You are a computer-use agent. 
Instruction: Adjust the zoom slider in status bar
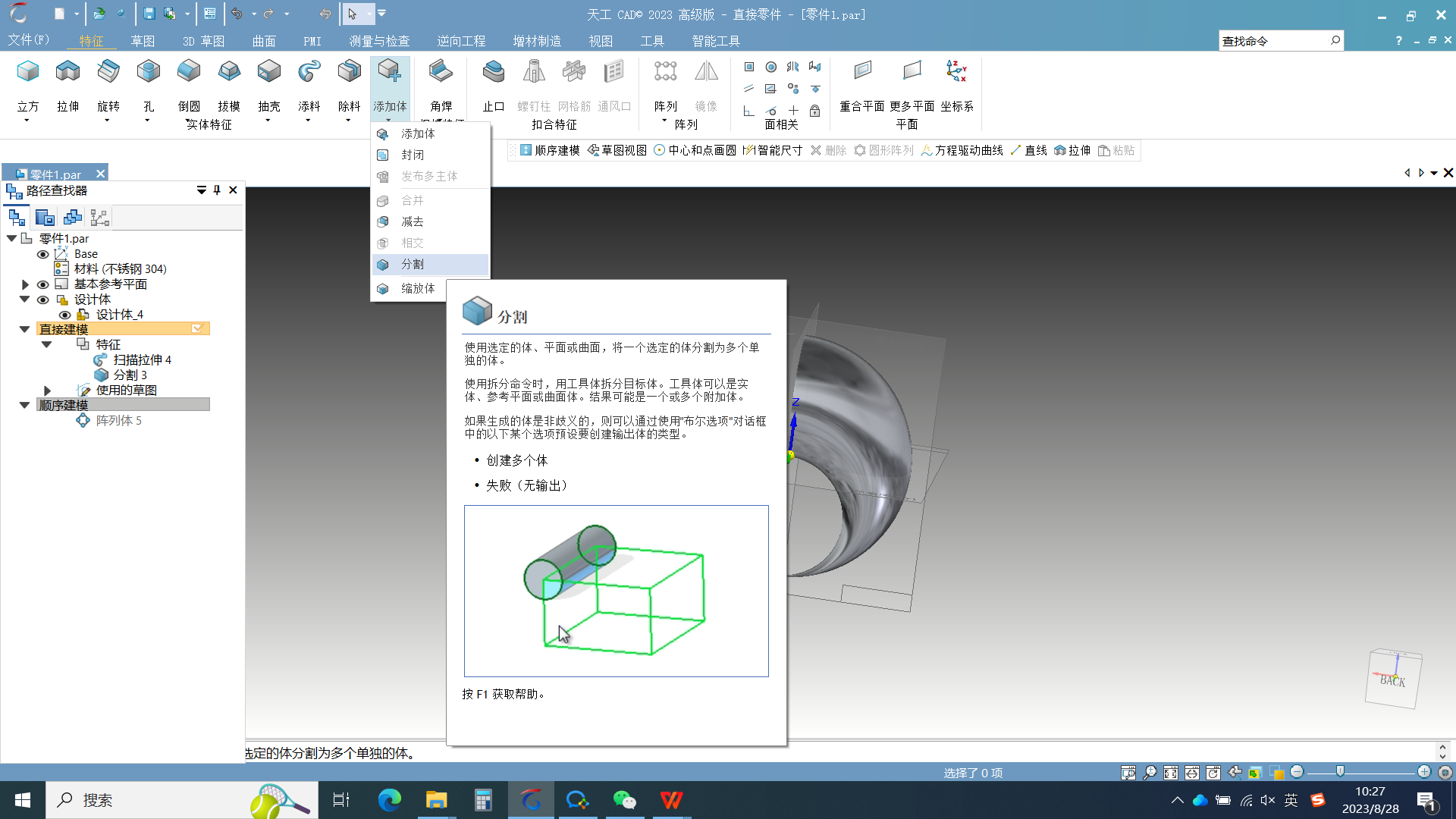click(1340, 772)
